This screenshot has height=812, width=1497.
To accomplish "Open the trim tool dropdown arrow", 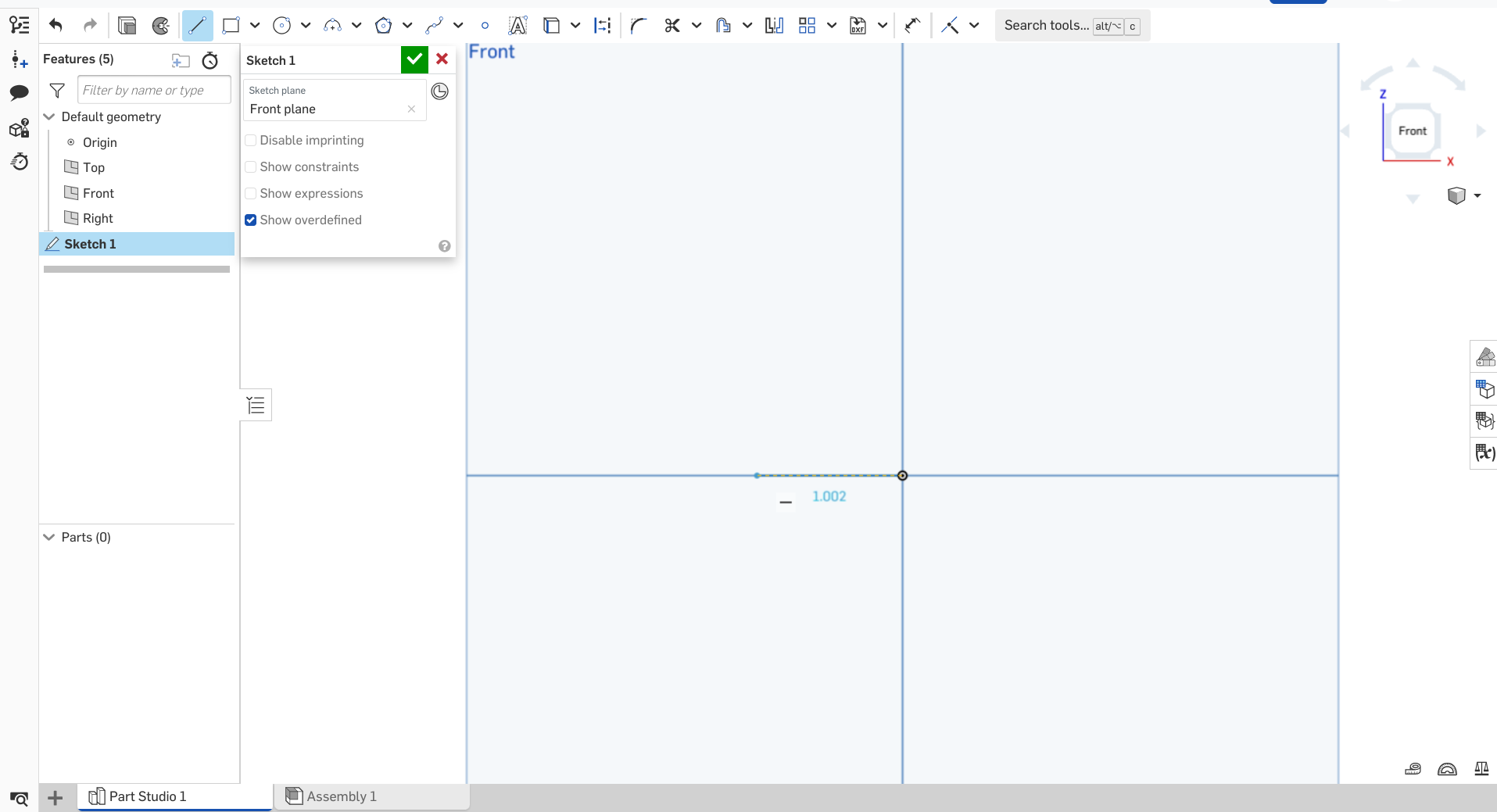I will coord(697,26).
